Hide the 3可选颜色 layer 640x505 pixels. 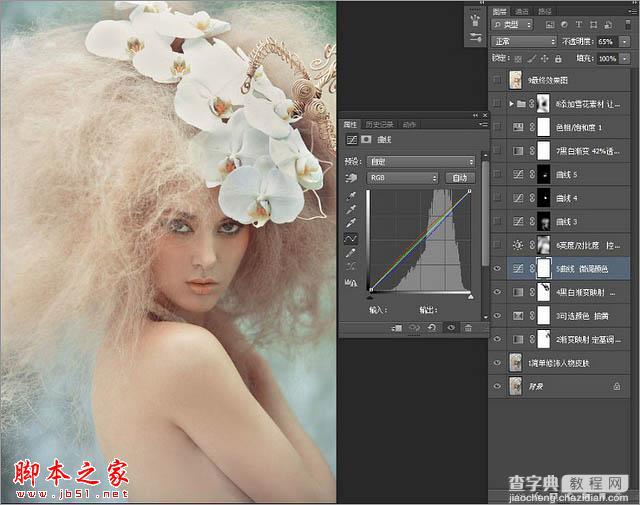(x=498, y=316)
